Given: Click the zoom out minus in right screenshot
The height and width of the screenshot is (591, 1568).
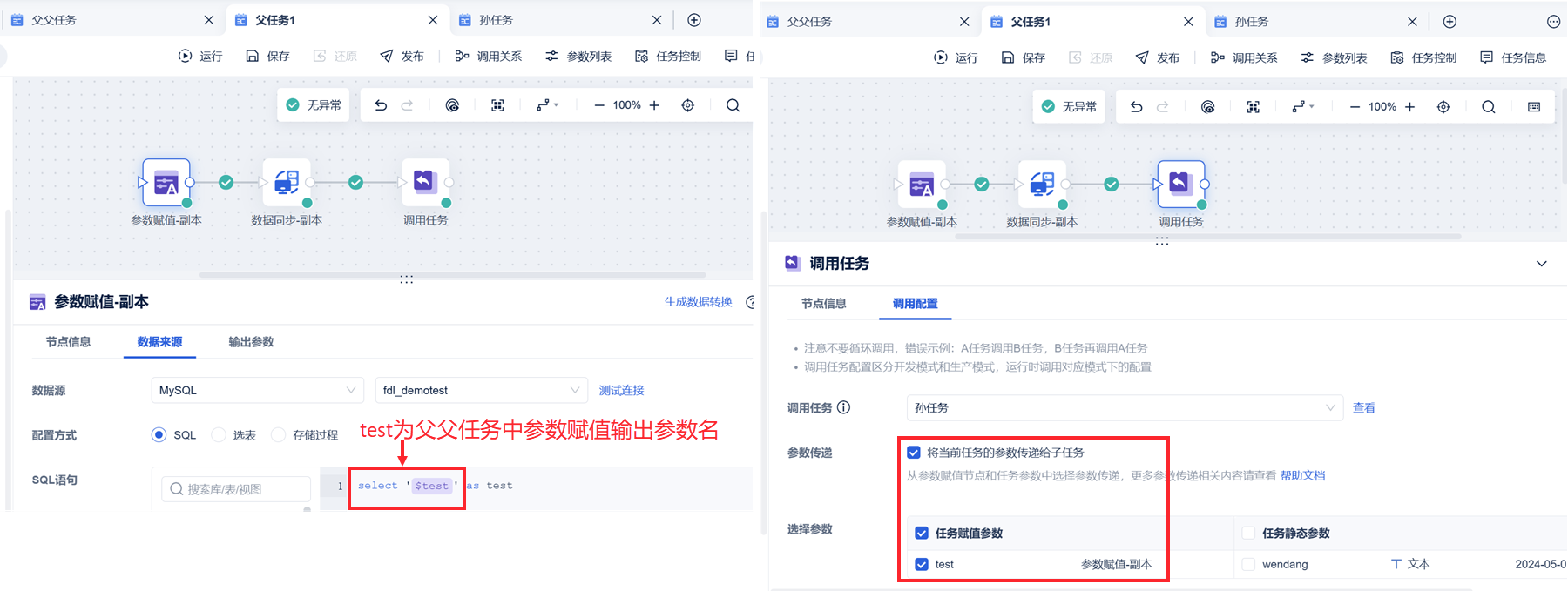Looking at the screenshot, I should [1355, 107].
